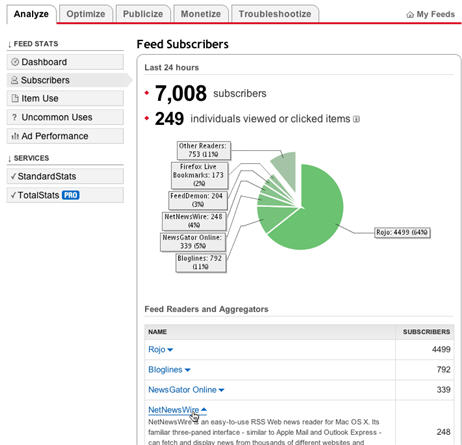Click the Other Readers pie slice
The height and width of the screenshot is (445, 462).
(286, 168)
